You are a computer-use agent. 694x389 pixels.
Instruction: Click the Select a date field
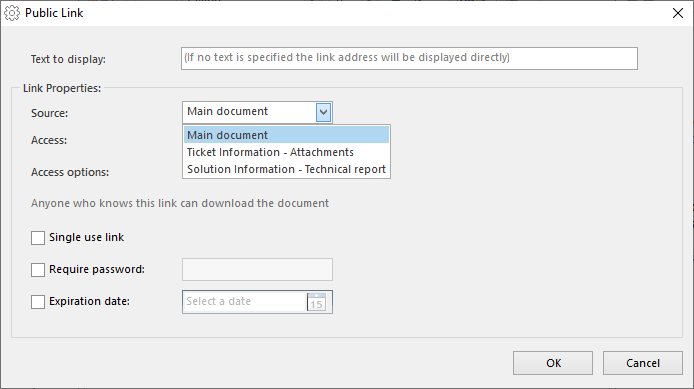point(244,302)
